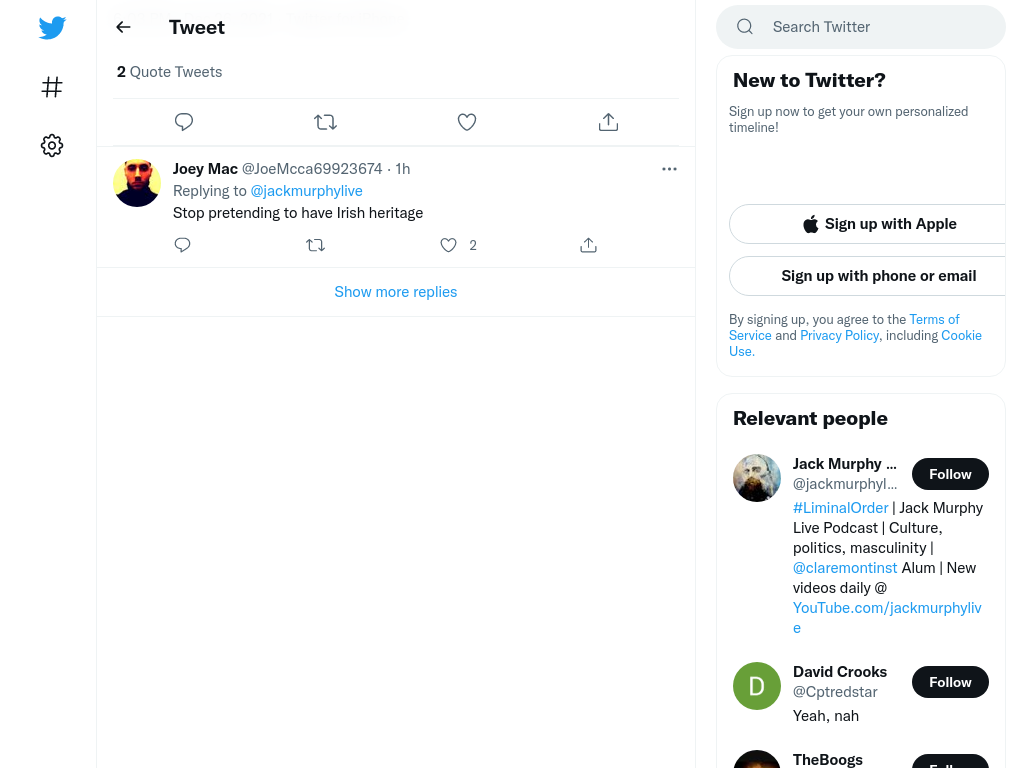This screenshot has height=768, width=1024.
Task: Open Joey Mac's profile picture
Action: (137, 183)
